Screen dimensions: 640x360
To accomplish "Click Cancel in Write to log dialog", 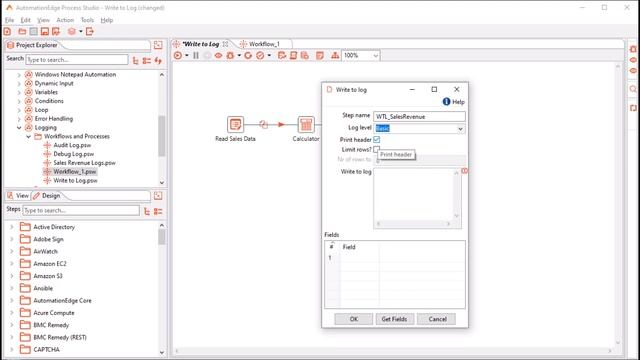I will [x=437, y=319].
